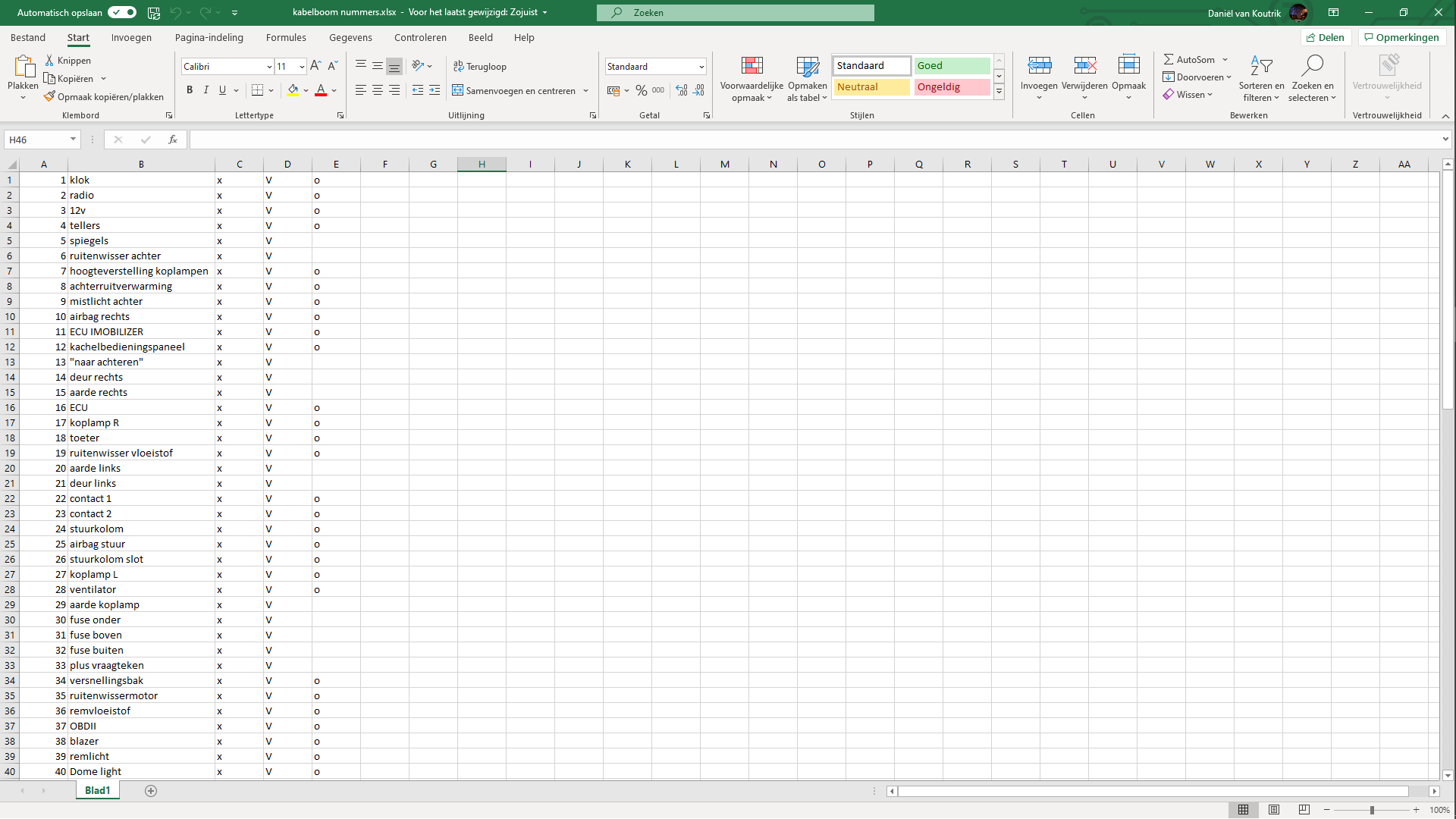
Task: Click the borders icon
Action: pos(258,90)
